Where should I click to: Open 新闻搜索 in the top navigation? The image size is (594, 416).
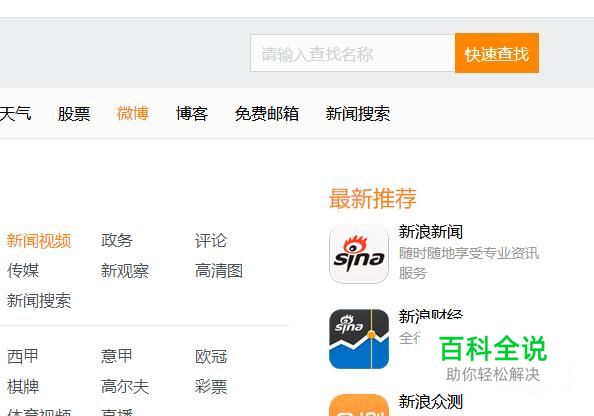[x=358, y=113]
